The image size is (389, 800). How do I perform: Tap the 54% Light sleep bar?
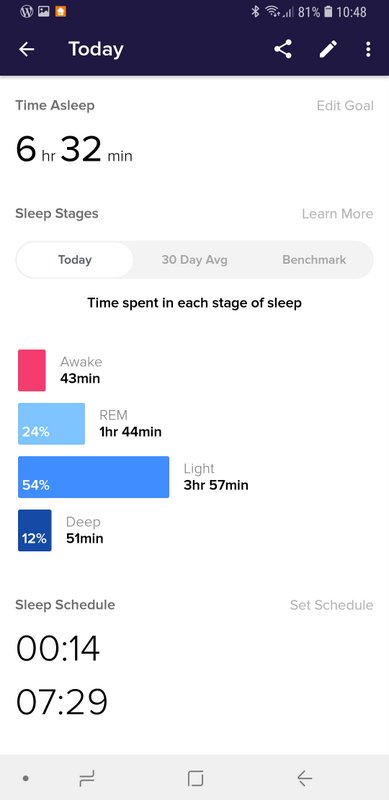[93, 477]
